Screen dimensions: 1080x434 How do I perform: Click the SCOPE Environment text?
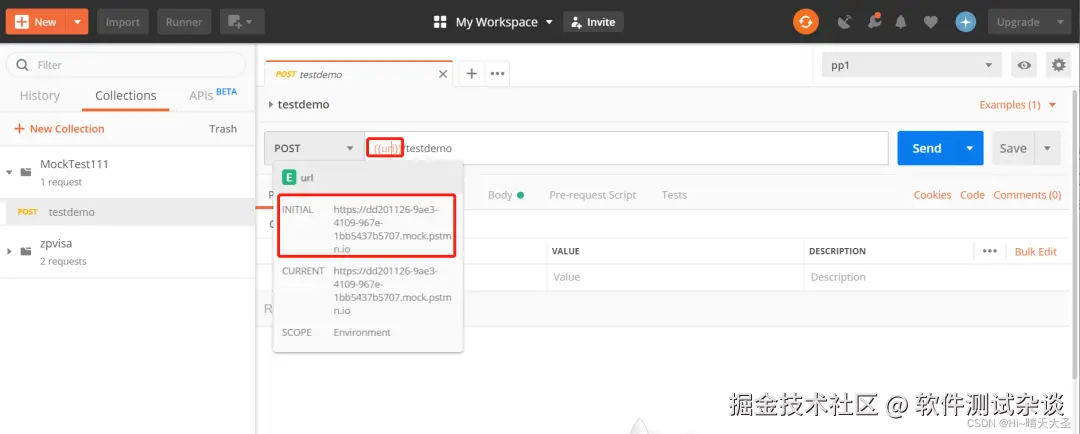362,332
